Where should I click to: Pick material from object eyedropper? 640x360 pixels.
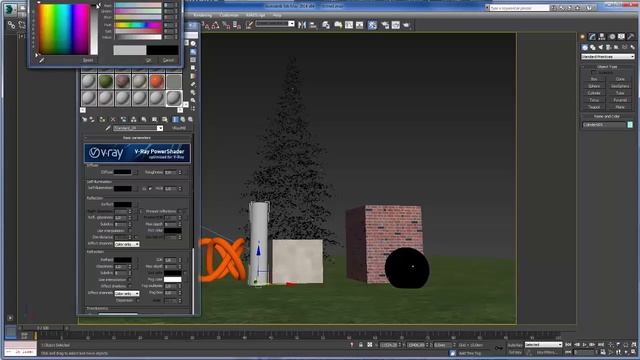tap(108, 128)
